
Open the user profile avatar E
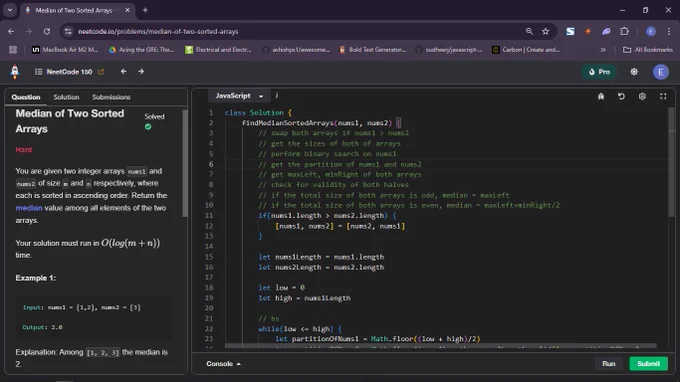[x=660, y=72]
